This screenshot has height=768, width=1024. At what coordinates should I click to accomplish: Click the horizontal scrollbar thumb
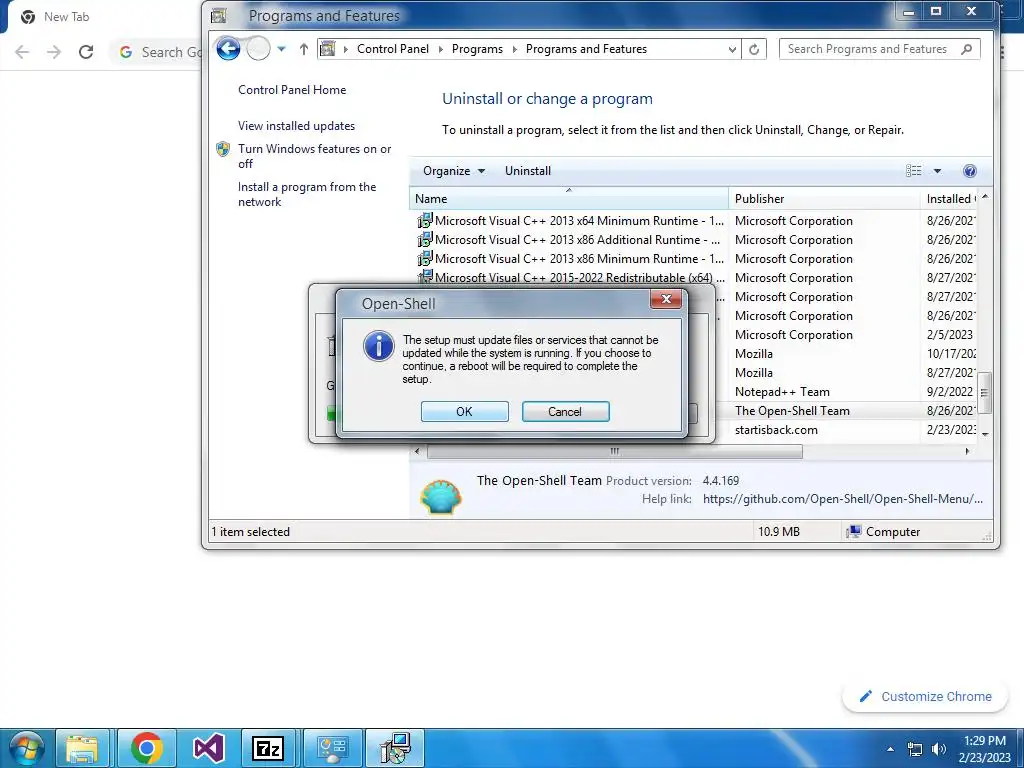point(615,451)
